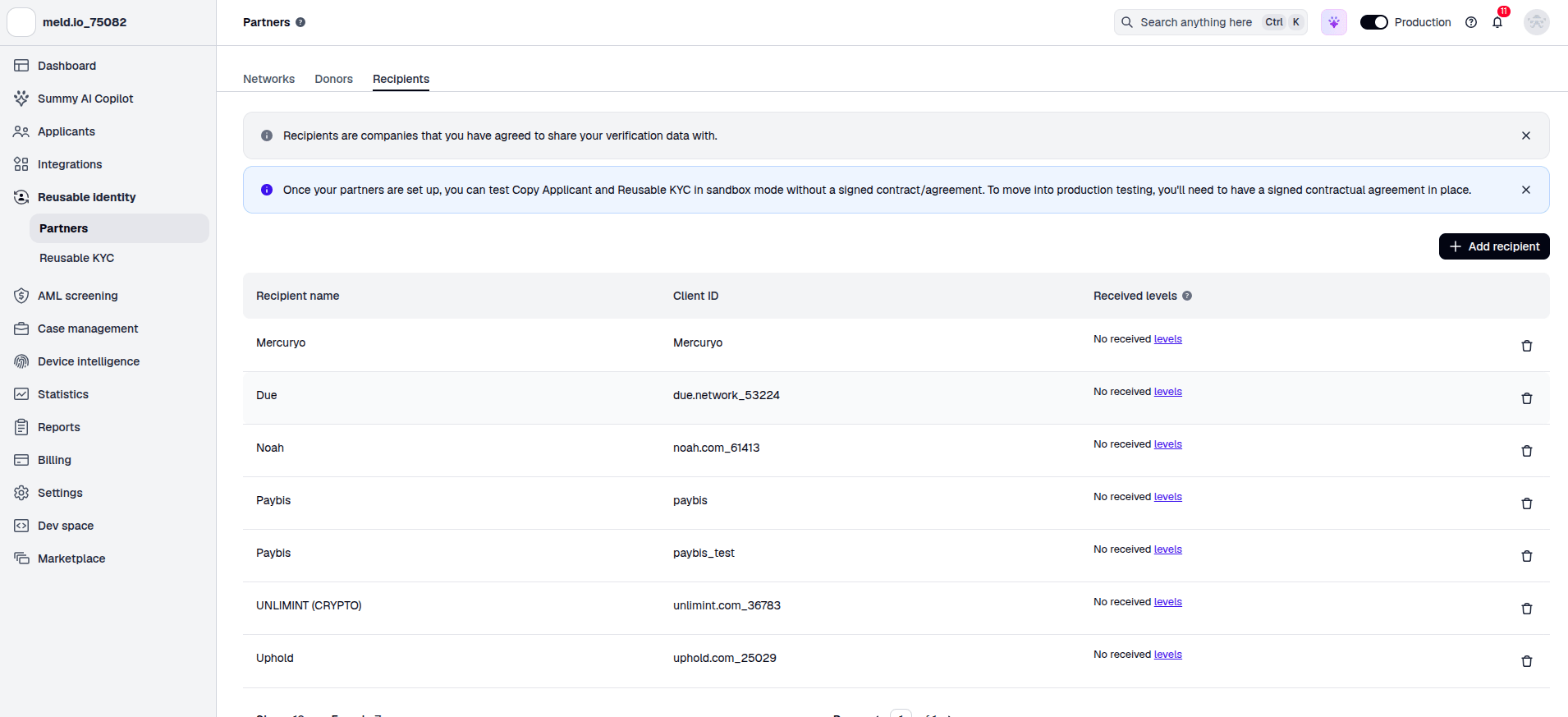Viewport: 1568px width, 717px height.
Task: Click help icon next to Partners title
Action: point(300,22)
